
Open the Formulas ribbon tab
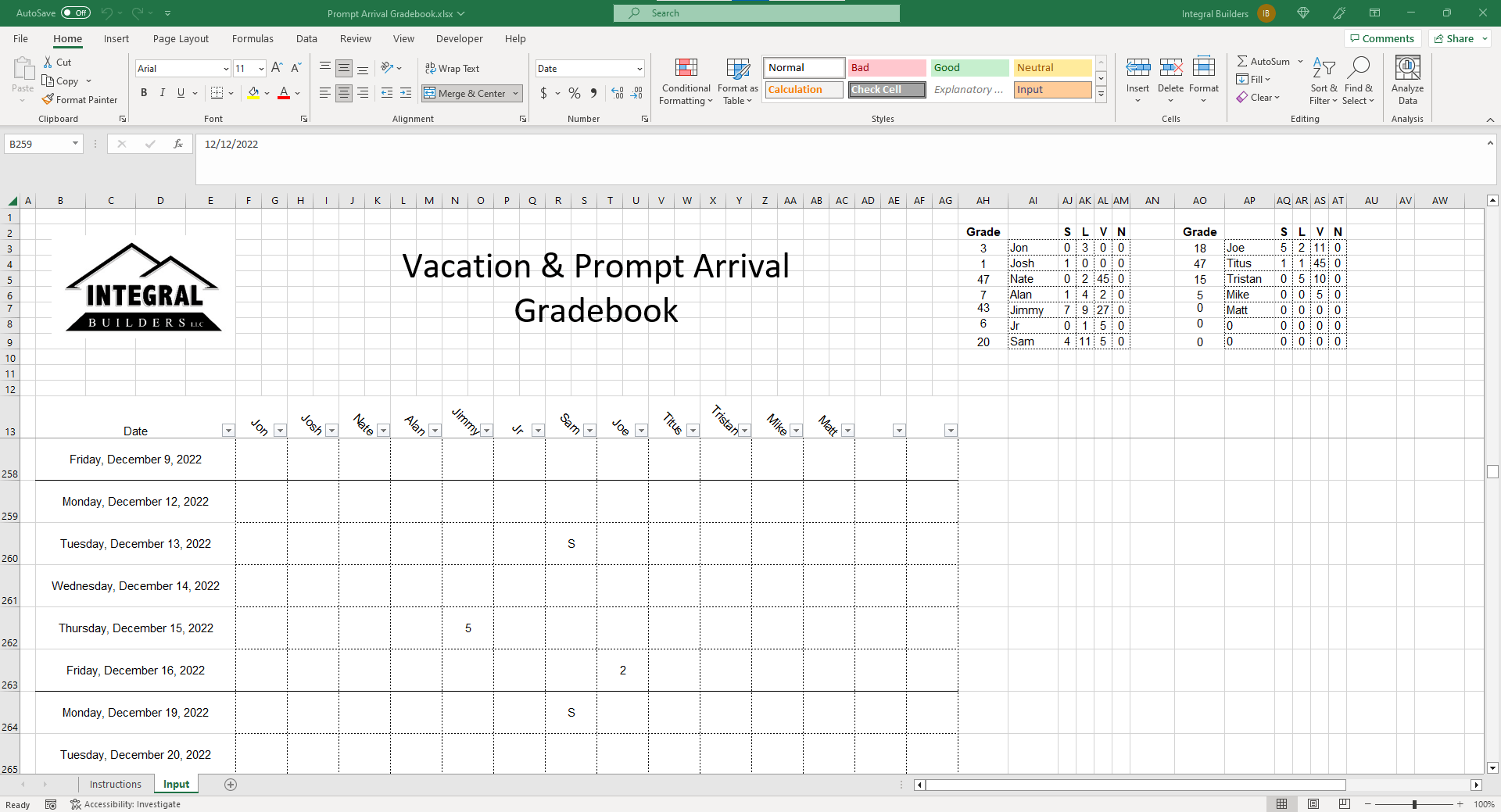tap(253, 38)
